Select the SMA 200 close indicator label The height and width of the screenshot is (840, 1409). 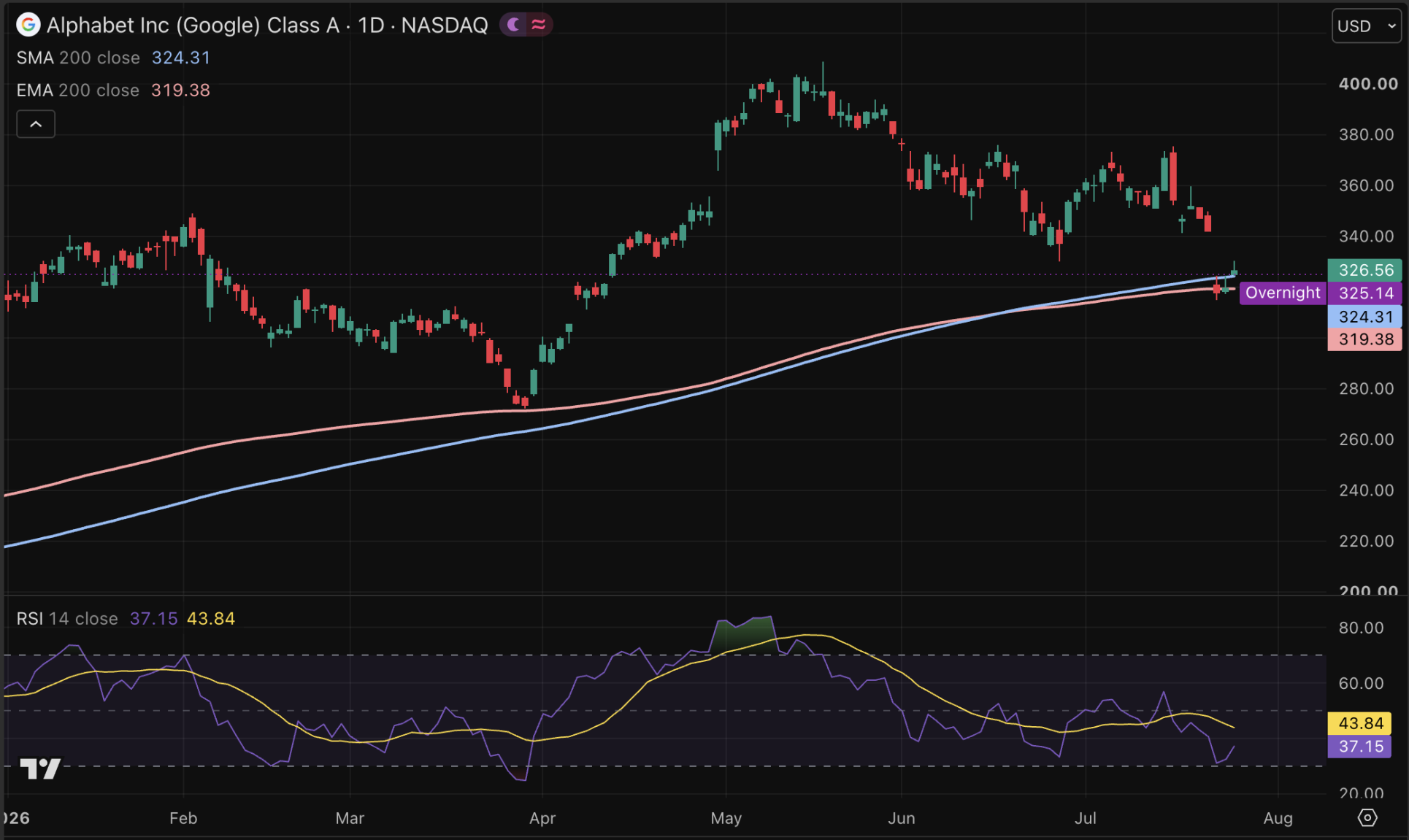coord(78,58)
